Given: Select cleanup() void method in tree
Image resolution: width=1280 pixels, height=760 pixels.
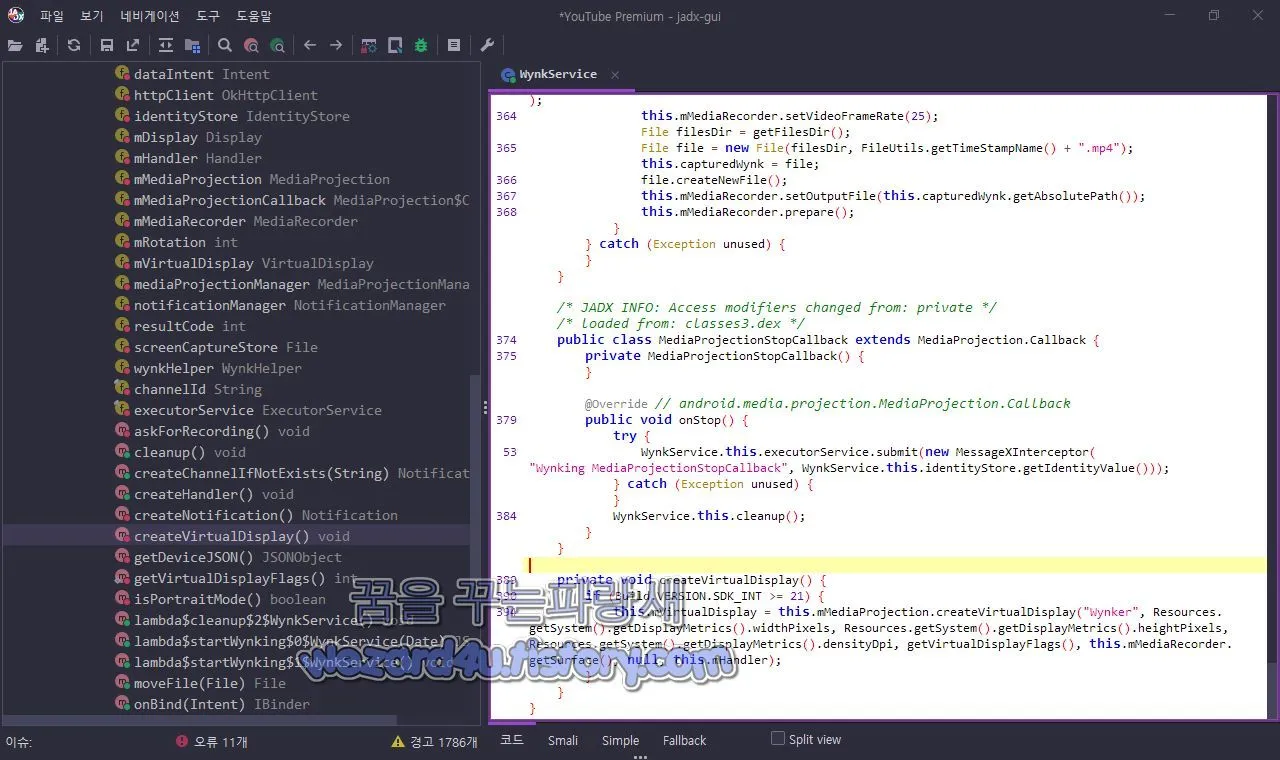Looking at the screenshot, I should pyautogui.click(x=180, y=452).
